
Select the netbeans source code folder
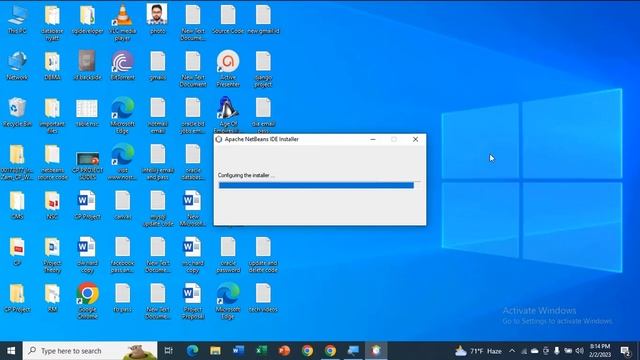click(x=52, y=162)
